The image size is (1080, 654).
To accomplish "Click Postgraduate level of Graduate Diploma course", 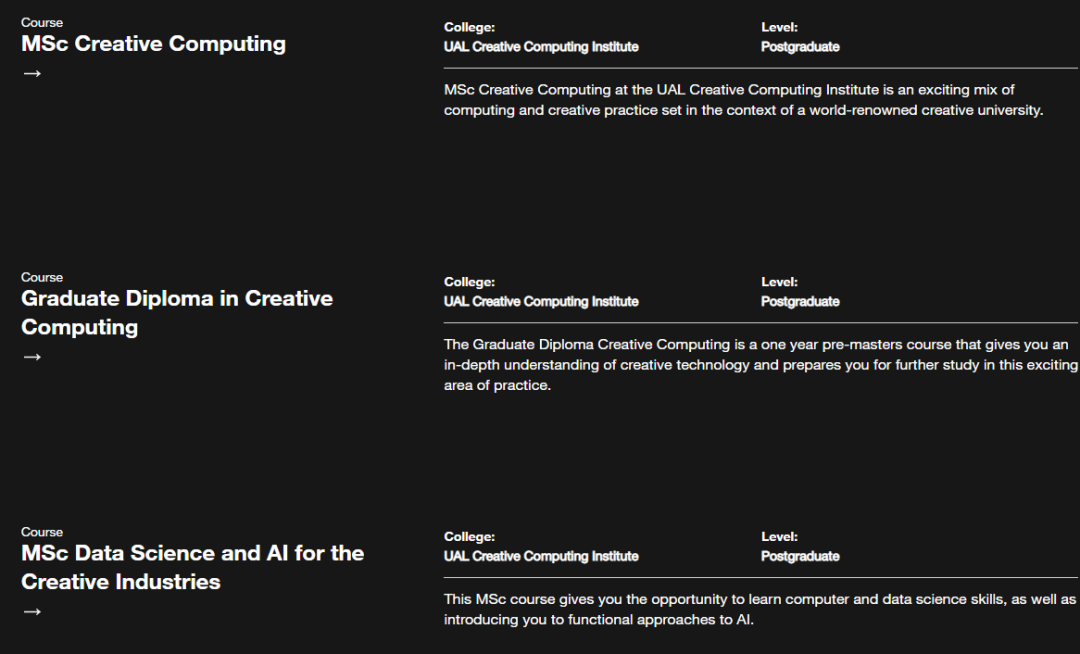I will coord(800,302).
